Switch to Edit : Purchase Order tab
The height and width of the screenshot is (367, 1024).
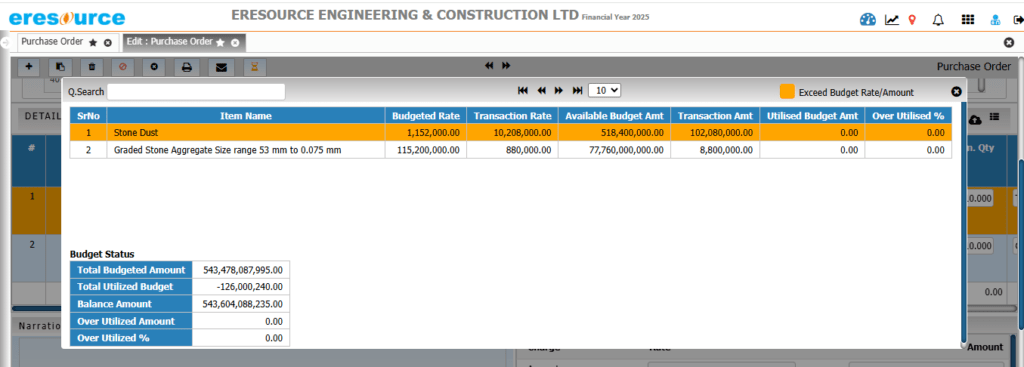point(170,42)
